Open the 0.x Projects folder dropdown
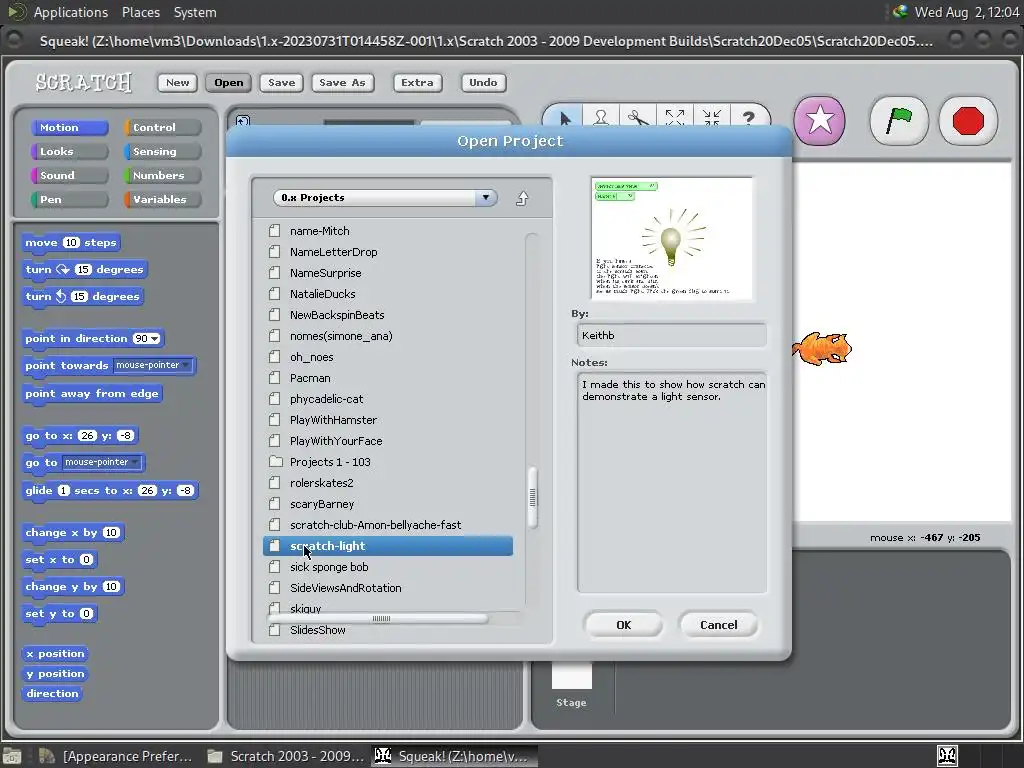Screen dimensions: 1024x768 point(385,198)
